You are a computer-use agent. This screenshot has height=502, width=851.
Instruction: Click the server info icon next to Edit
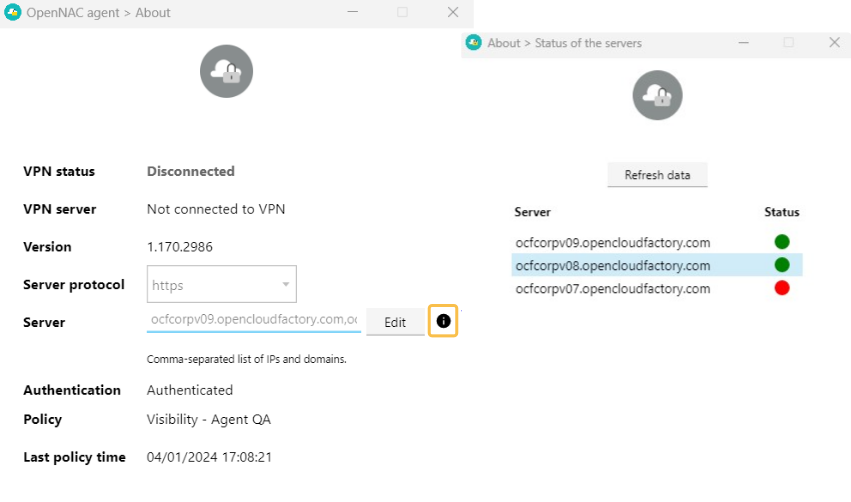(x=443, y=321)
